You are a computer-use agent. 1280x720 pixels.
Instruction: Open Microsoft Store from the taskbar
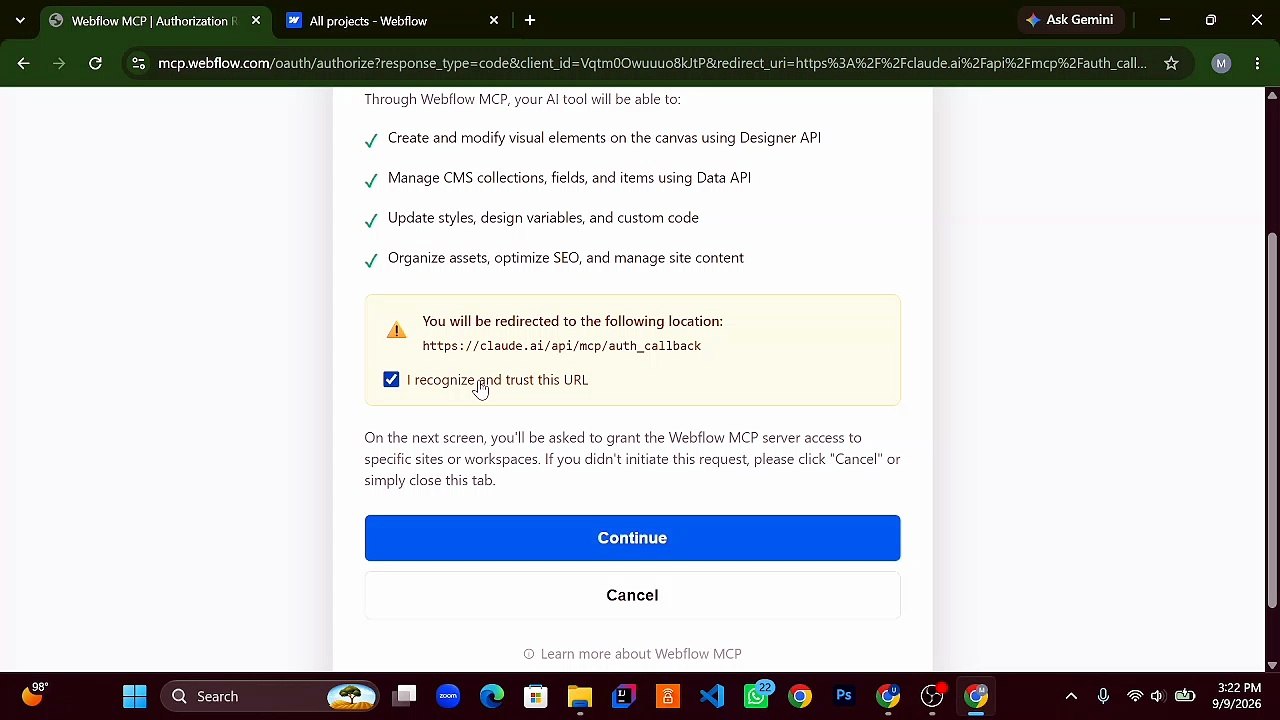pos(536,696)
